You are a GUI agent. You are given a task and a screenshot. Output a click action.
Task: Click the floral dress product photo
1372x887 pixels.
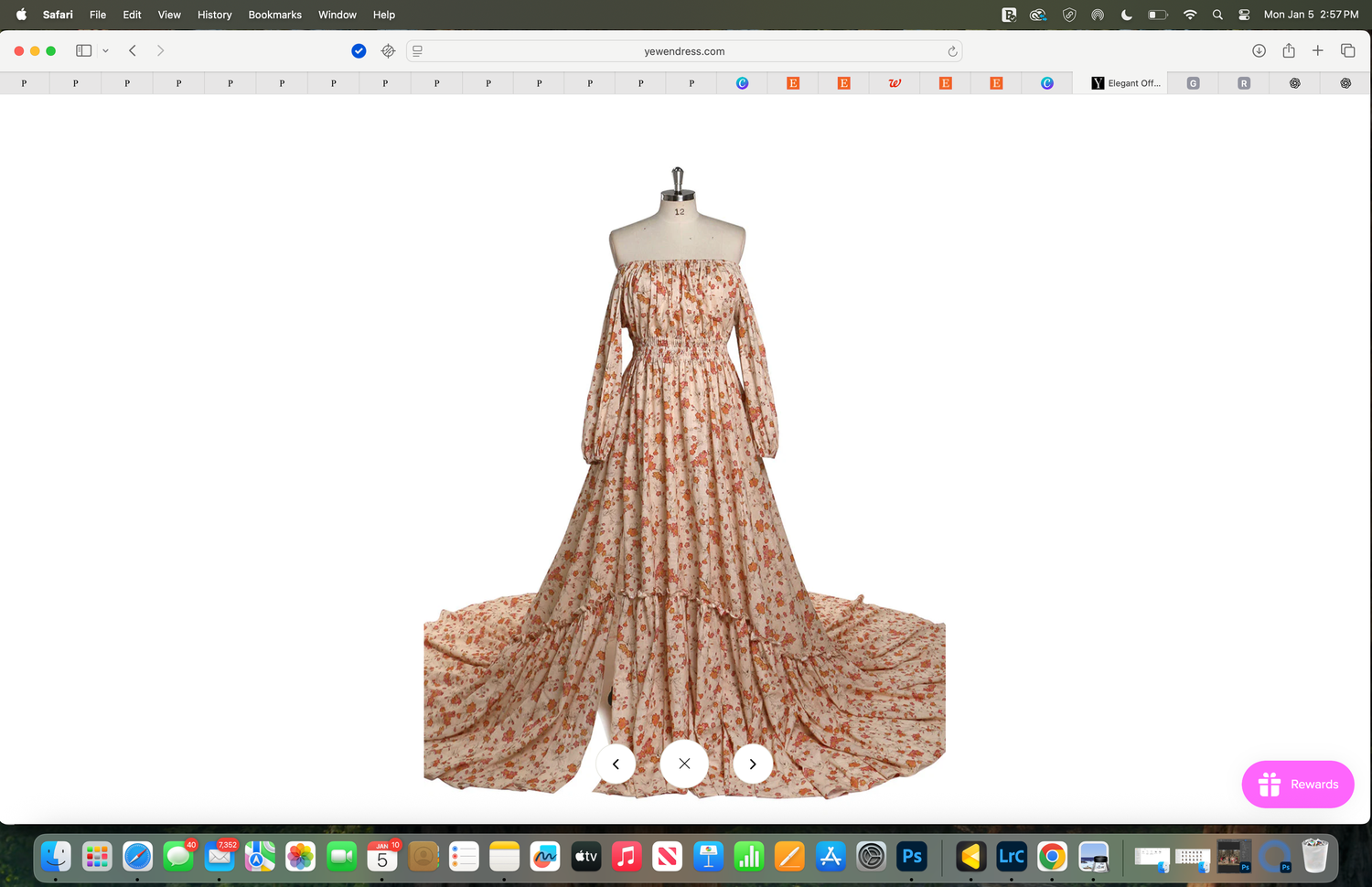click(684, 483)
